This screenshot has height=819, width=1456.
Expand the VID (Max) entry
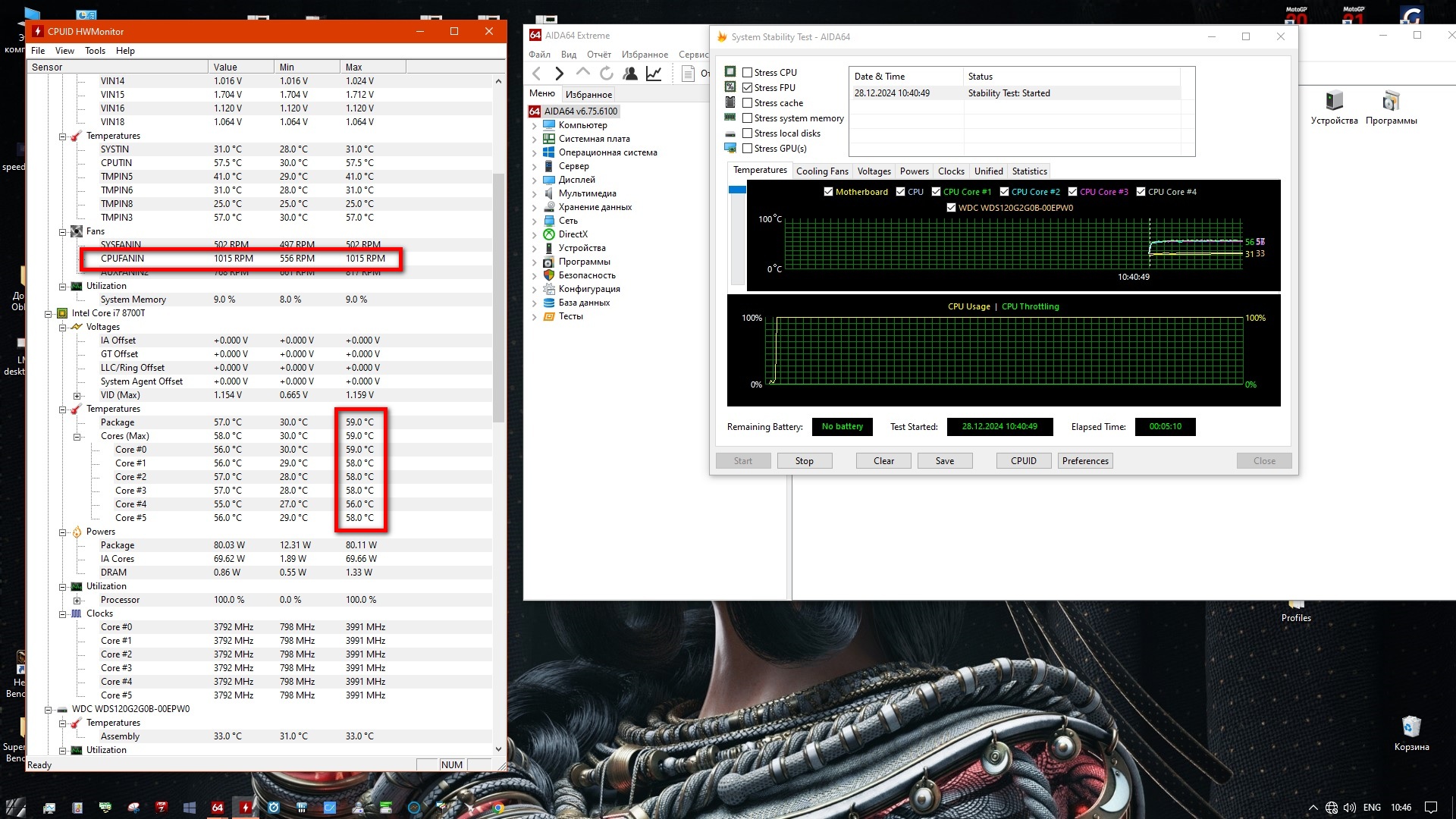(x=77, y=396)
